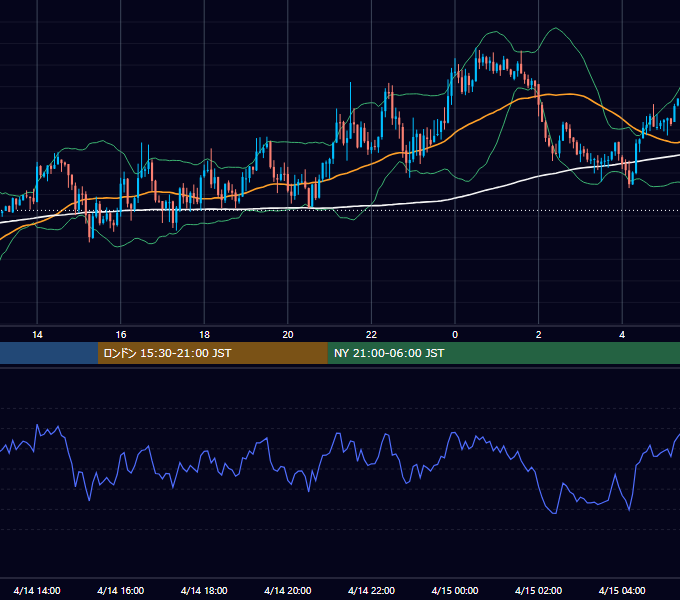Click the 20 hour label on price chart axis
The image size is (680, 600).
coord(288,335)
